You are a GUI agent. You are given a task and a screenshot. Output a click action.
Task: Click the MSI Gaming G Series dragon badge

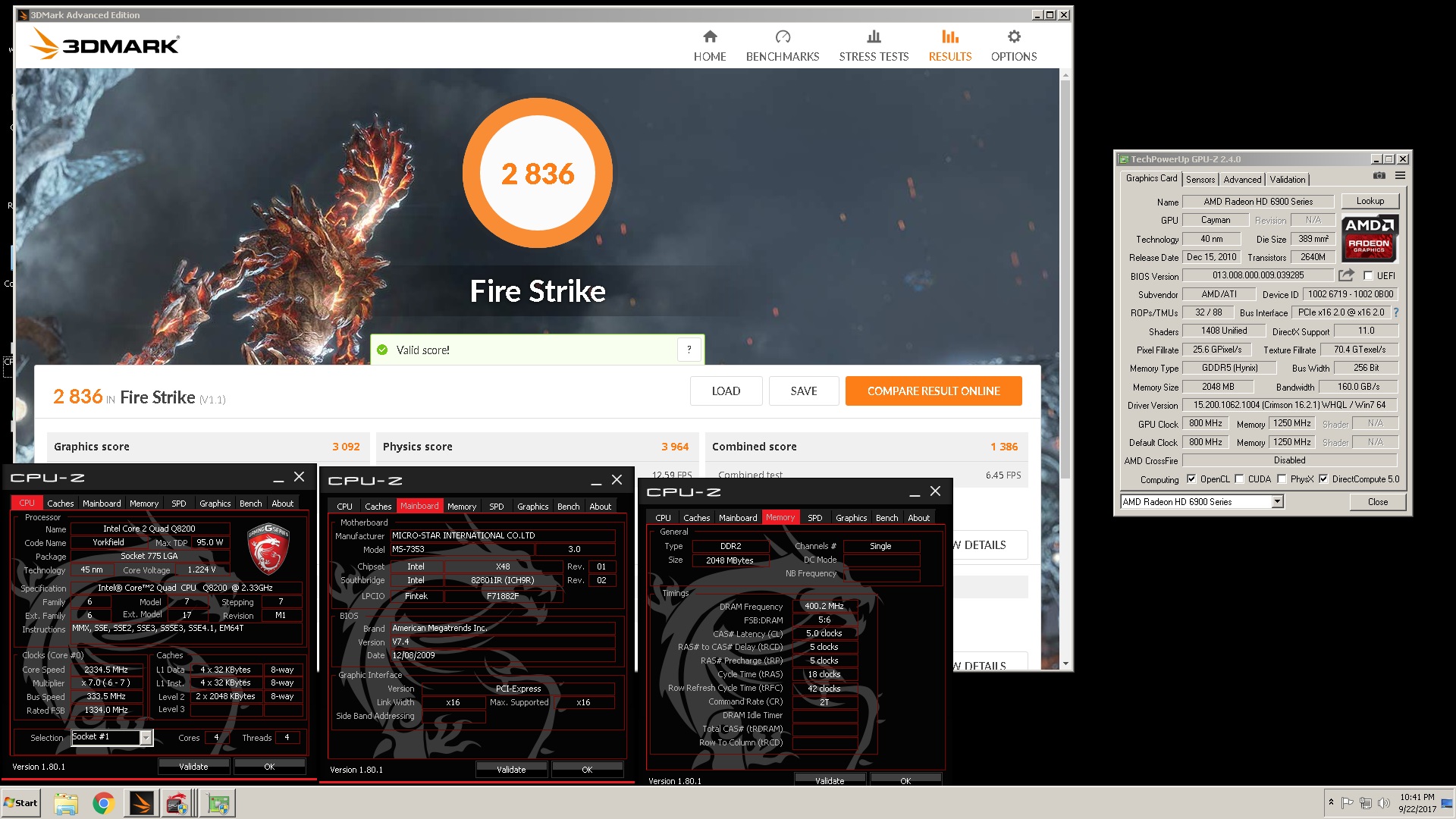tap(268, 549)
